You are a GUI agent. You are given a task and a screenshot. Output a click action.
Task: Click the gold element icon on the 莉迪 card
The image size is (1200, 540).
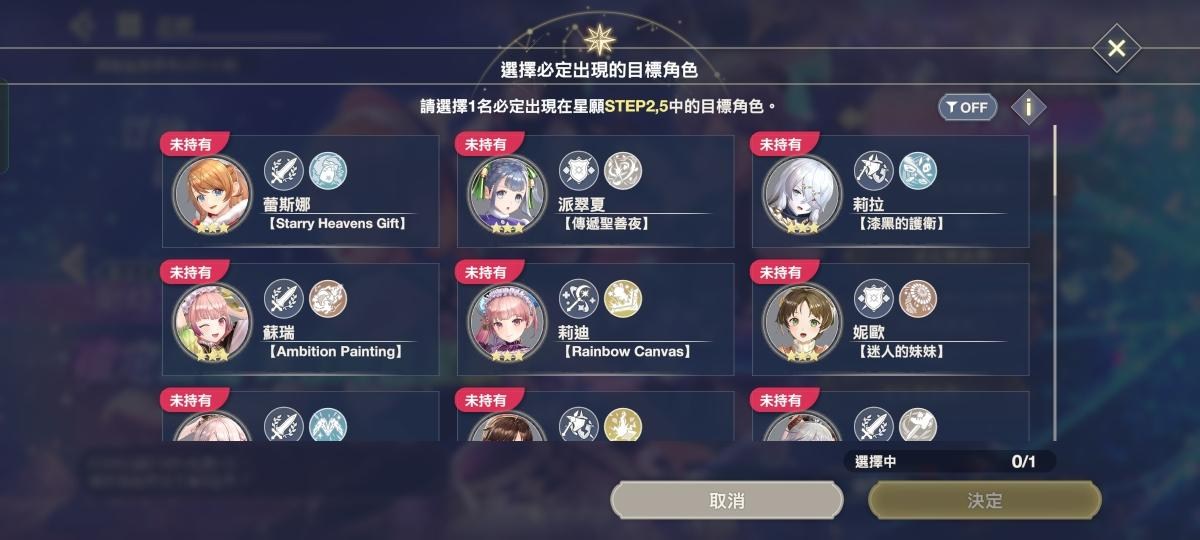622,298
